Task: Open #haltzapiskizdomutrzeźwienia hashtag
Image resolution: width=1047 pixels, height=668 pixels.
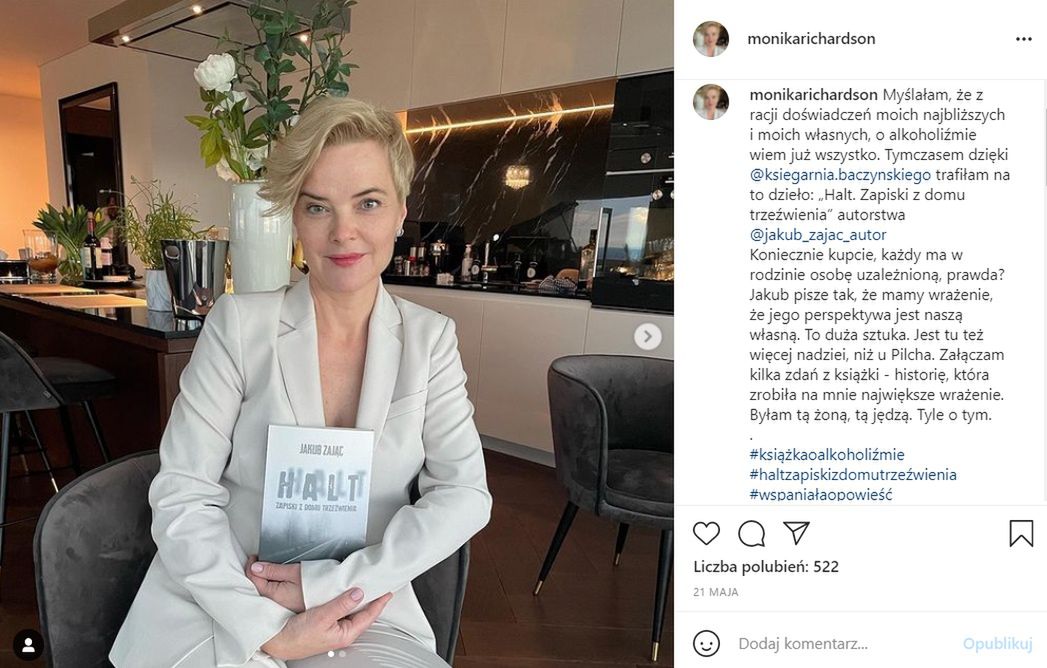Action: tap(853, 475)
